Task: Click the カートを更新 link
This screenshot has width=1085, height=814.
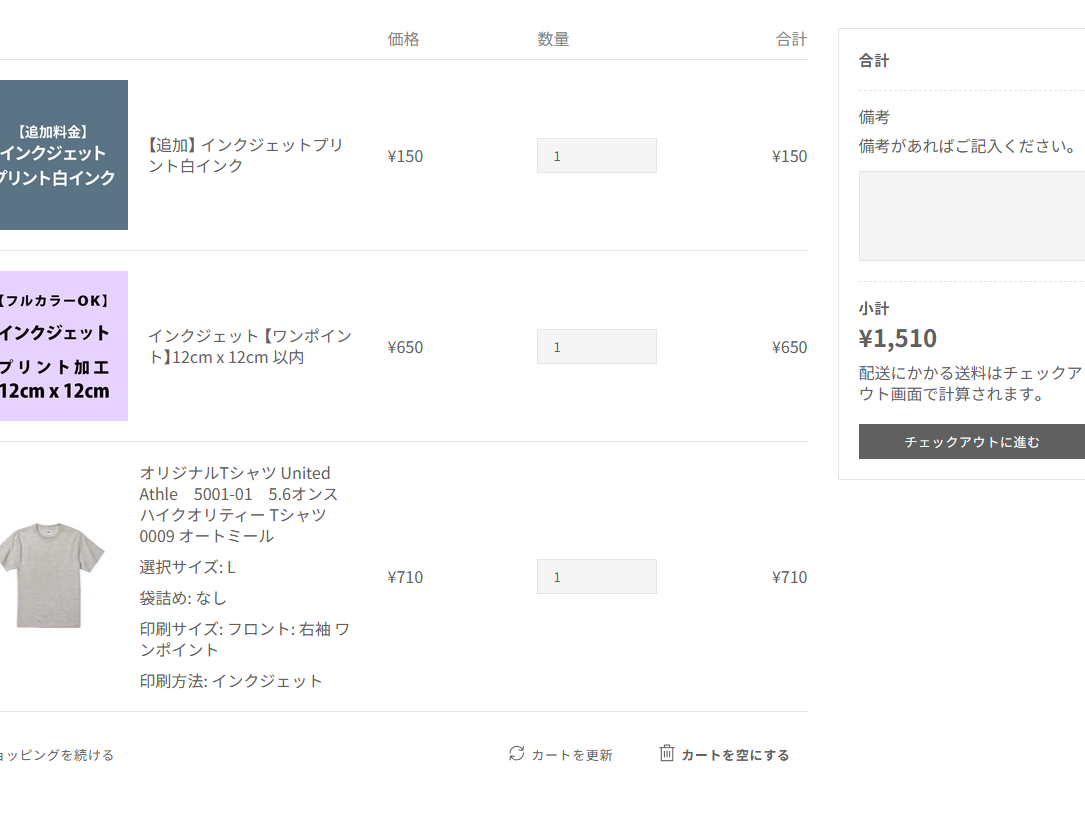Action: point(571,755)
